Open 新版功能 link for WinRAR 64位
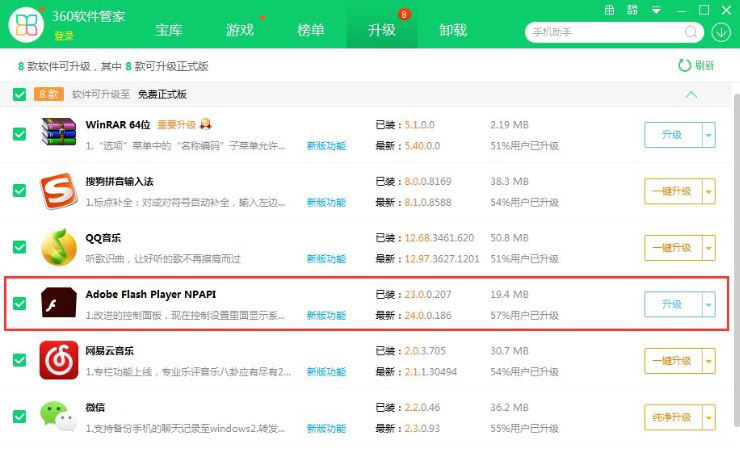The width and height of the screenshot is (740, 451). pos(326,146)
